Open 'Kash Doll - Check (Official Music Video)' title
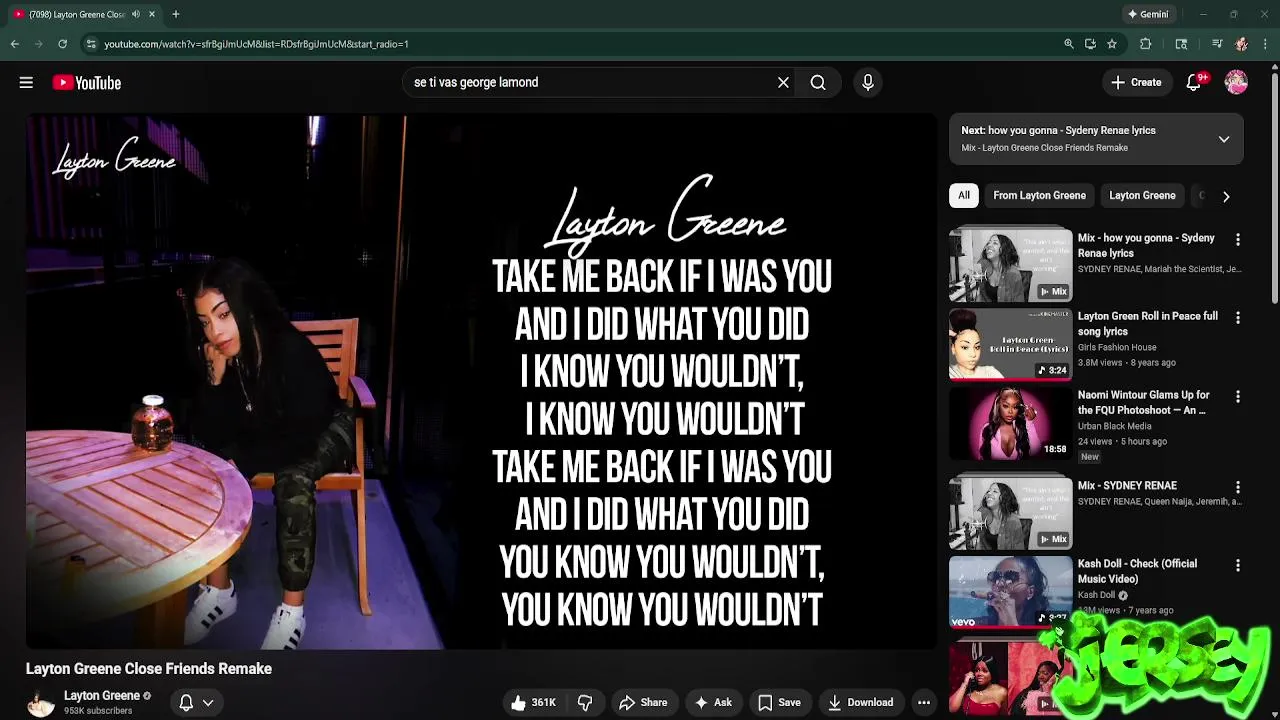Screen dimensions: 1280x720 click(1137, 571)
